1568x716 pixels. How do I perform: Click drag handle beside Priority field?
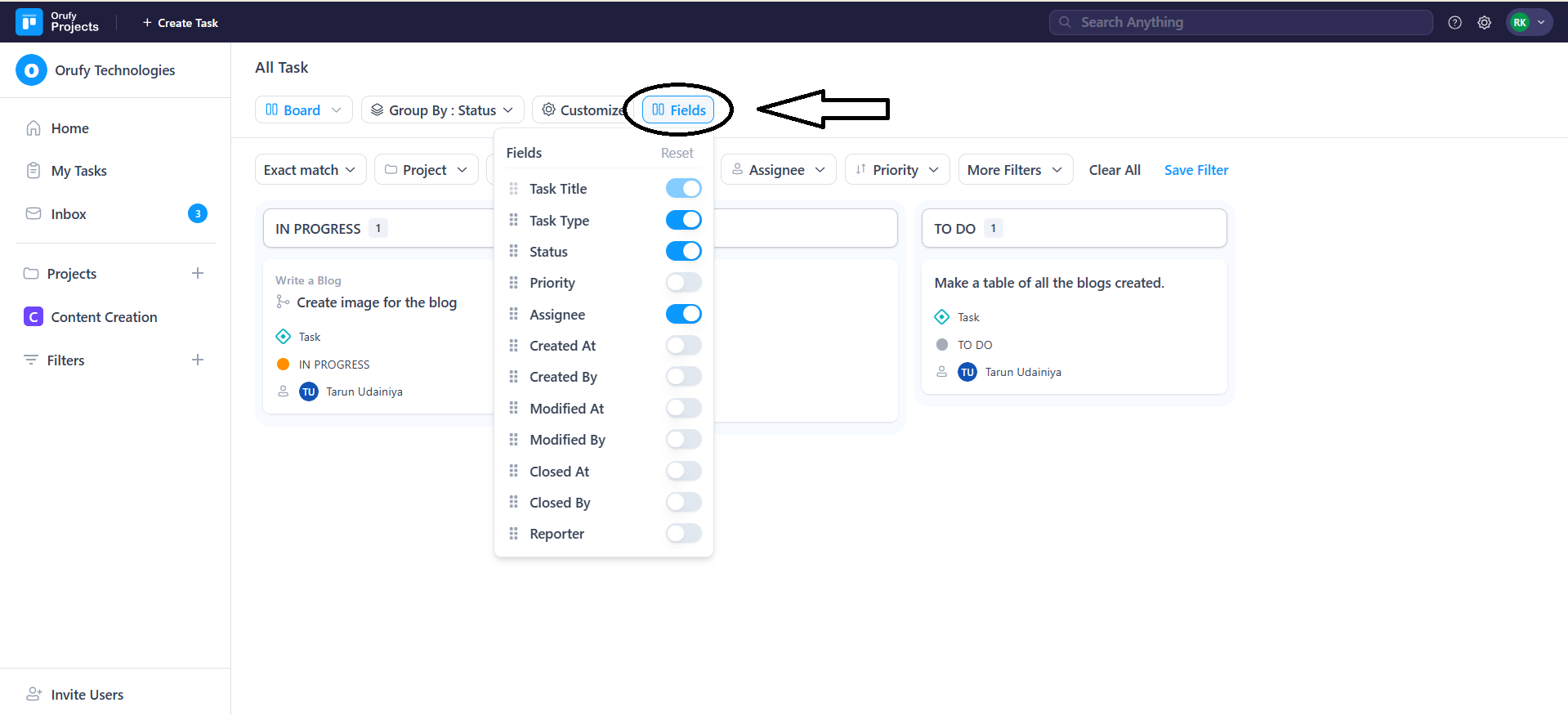514,283
